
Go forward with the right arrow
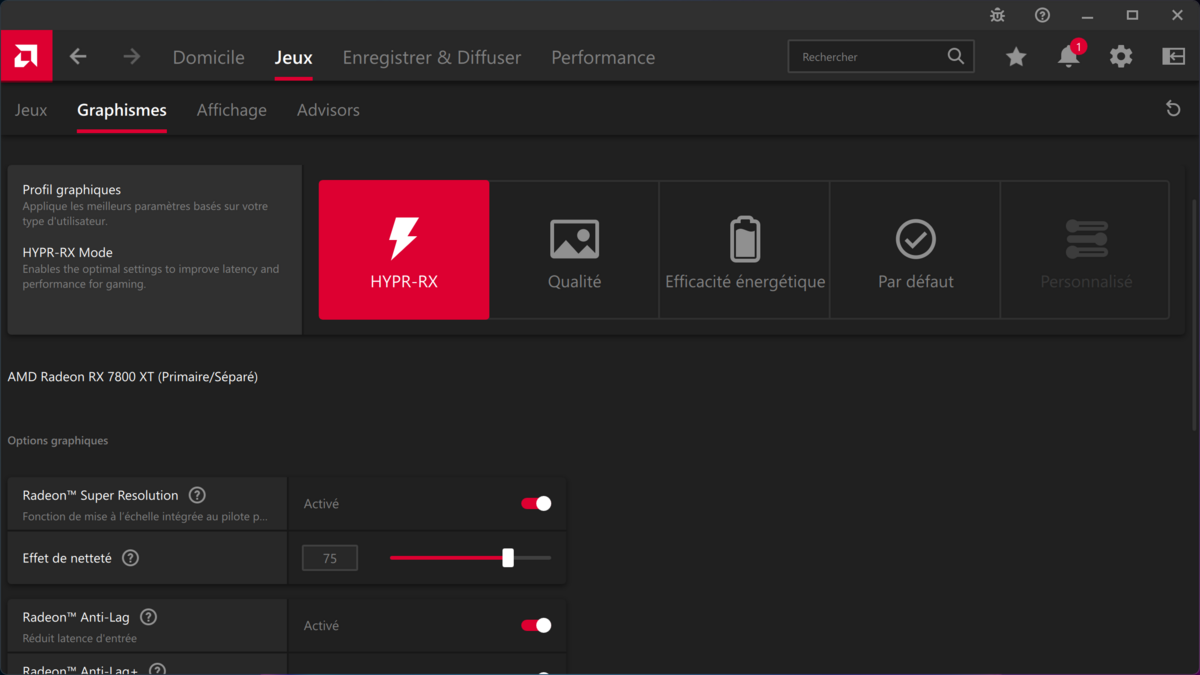[x=131, y=57]
